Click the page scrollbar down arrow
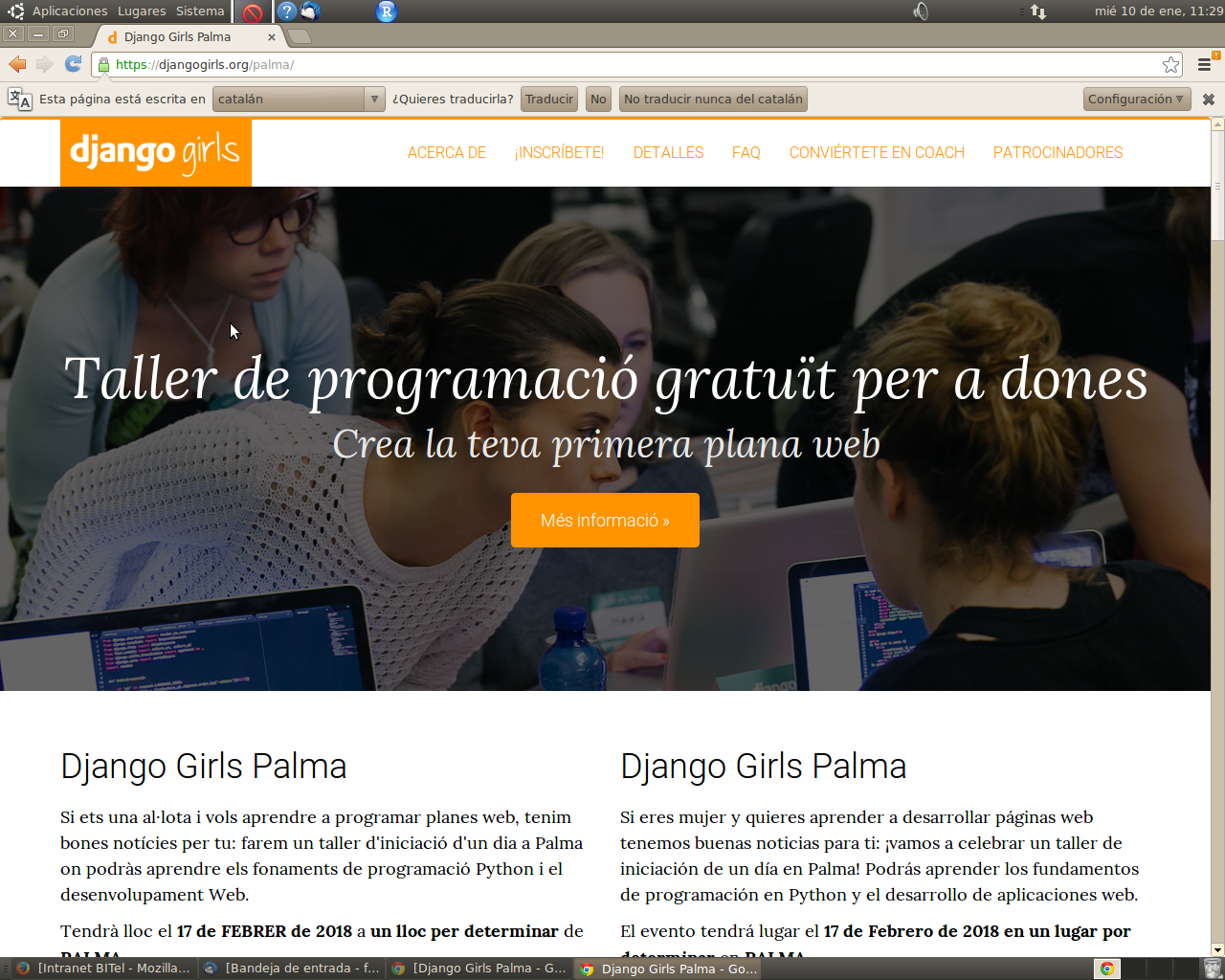1225x980 pixels. click(1217, 950)
